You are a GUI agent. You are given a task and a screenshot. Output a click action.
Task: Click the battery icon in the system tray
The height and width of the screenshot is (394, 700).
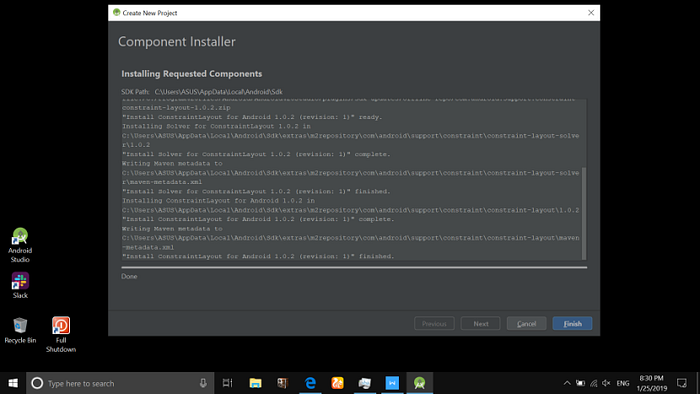click(x=580, y=383)
